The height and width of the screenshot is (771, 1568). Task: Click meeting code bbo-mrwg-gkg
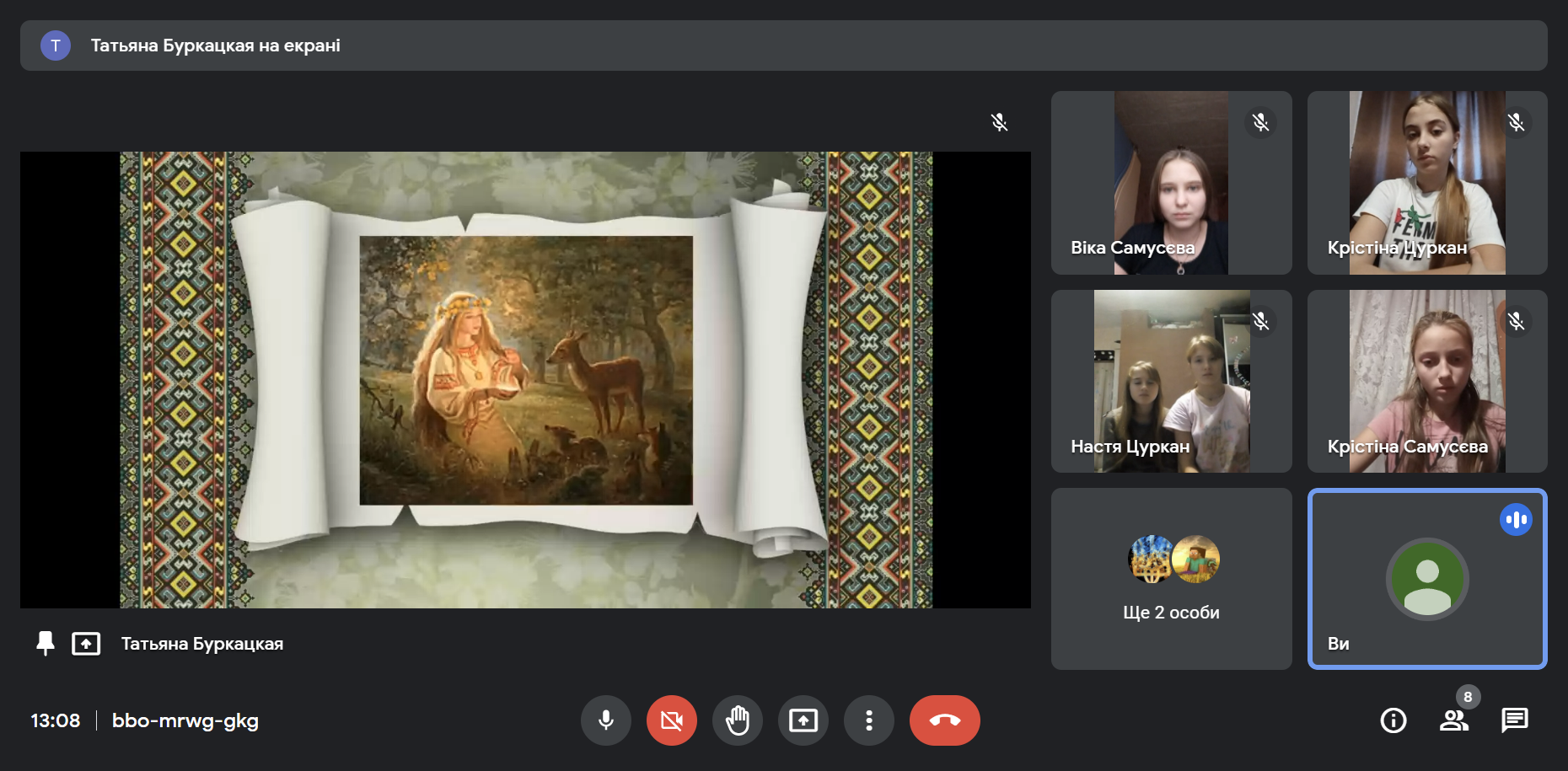point(185,720)
